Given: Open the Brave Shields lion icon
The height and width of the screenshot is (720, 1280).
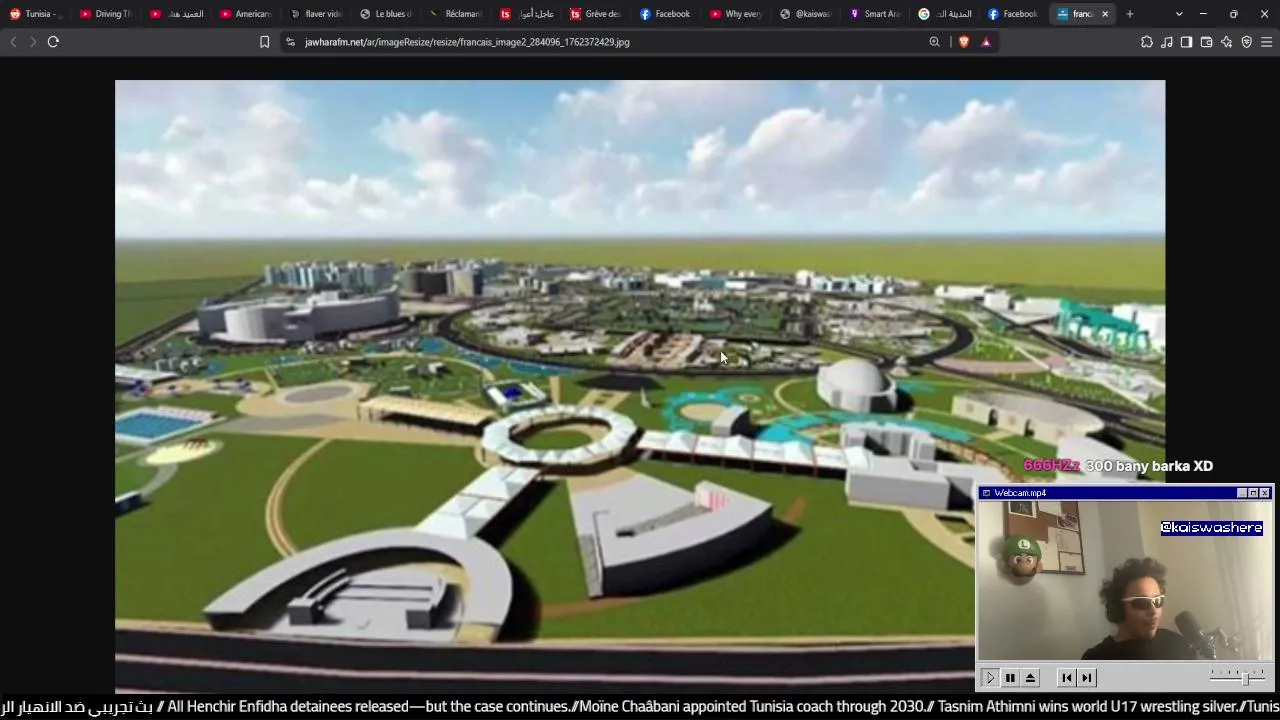Looking at the screenshot, I should coord(964,42).
